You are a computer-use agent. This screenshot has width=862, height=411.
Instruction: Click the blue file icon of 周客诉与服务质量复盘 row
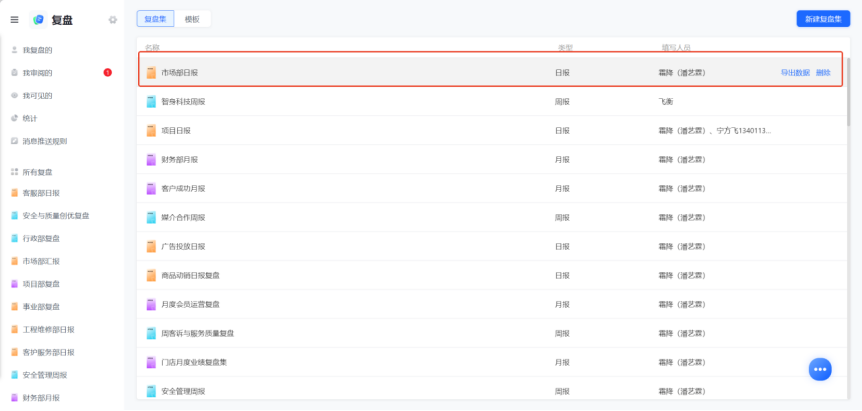(x=151, y=334)
